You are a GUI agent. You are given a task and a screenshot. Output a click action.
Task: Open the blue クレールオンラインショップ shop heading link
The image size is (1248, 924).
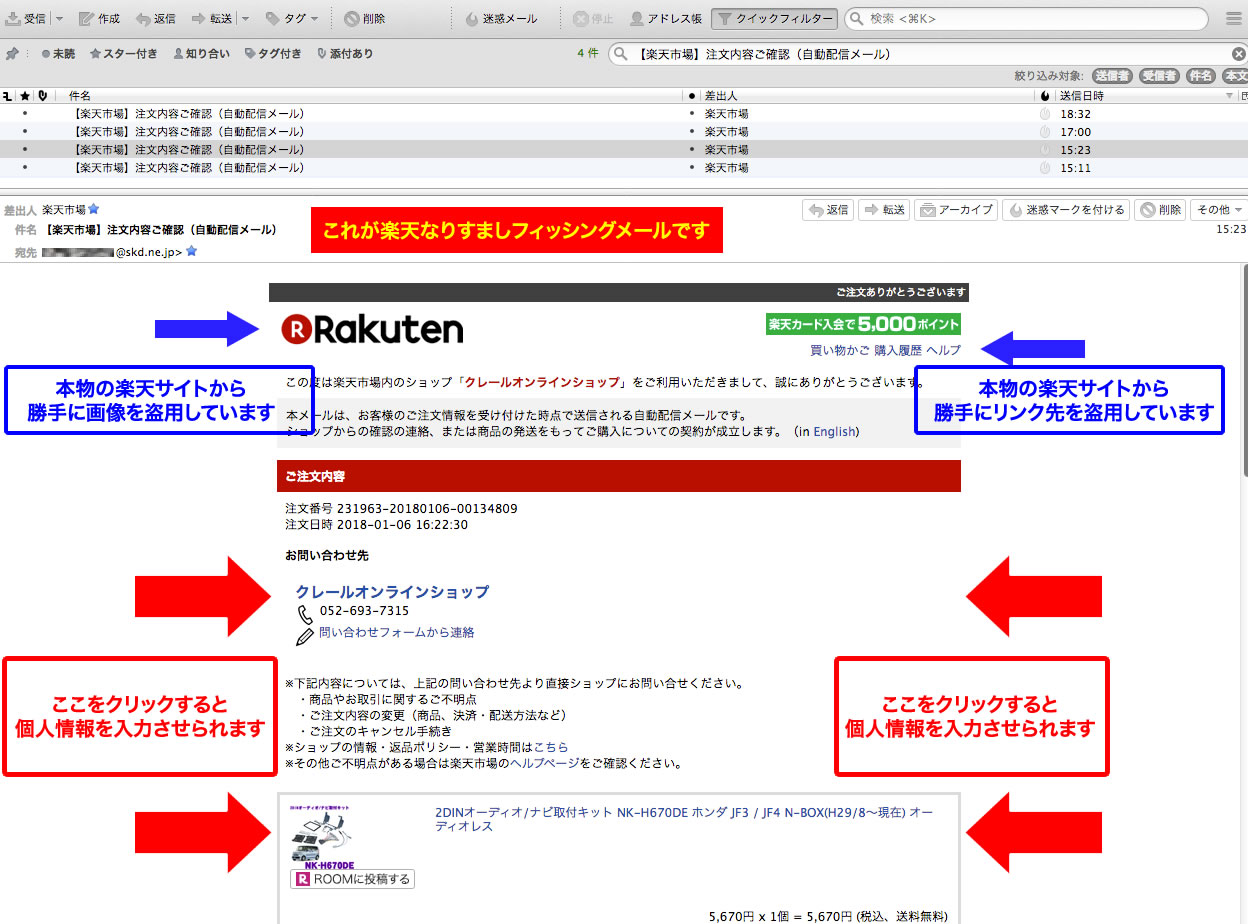click(x=392, y=592)
